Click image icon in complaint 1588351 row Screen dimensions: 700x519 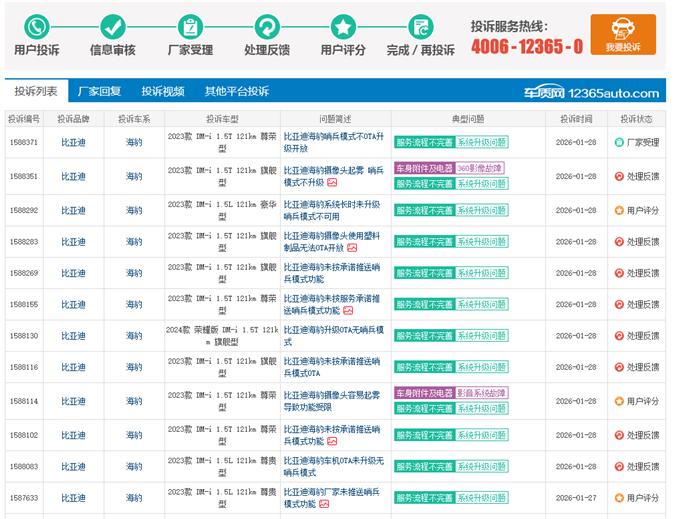pyautogui.click(x=332, y=184)
